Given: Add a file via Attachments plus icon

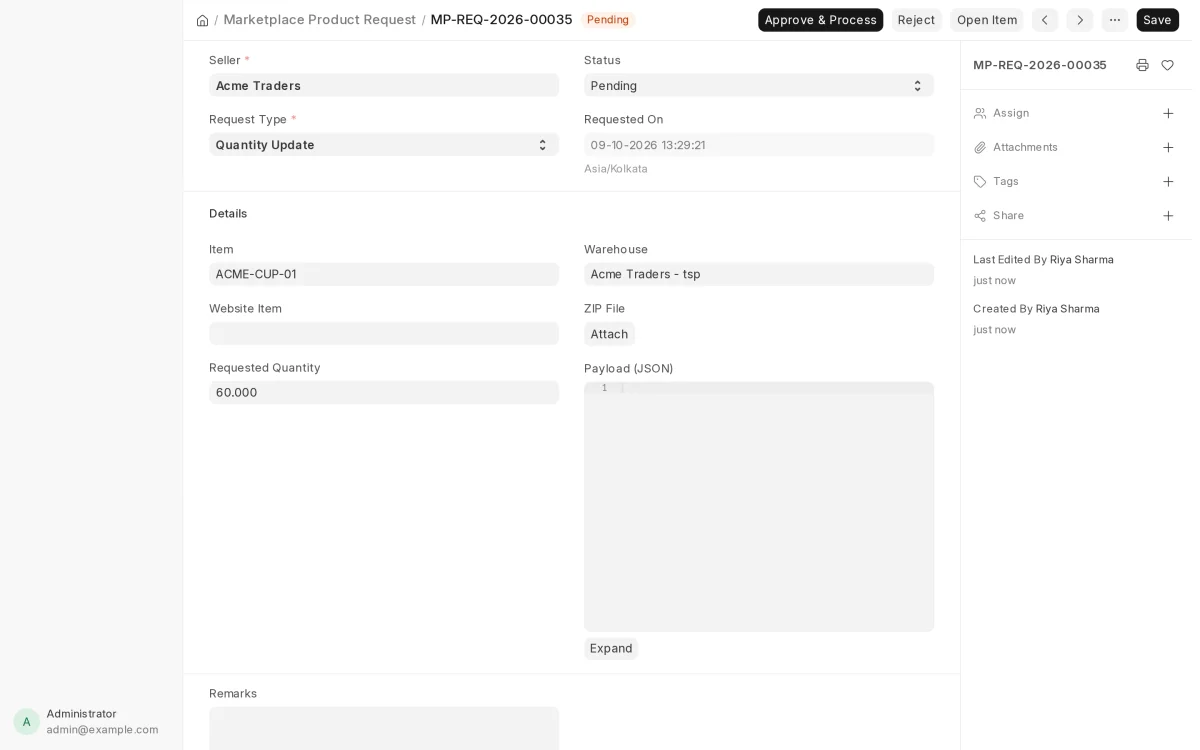Looking at the screenshot, I should coord(1168,147).
